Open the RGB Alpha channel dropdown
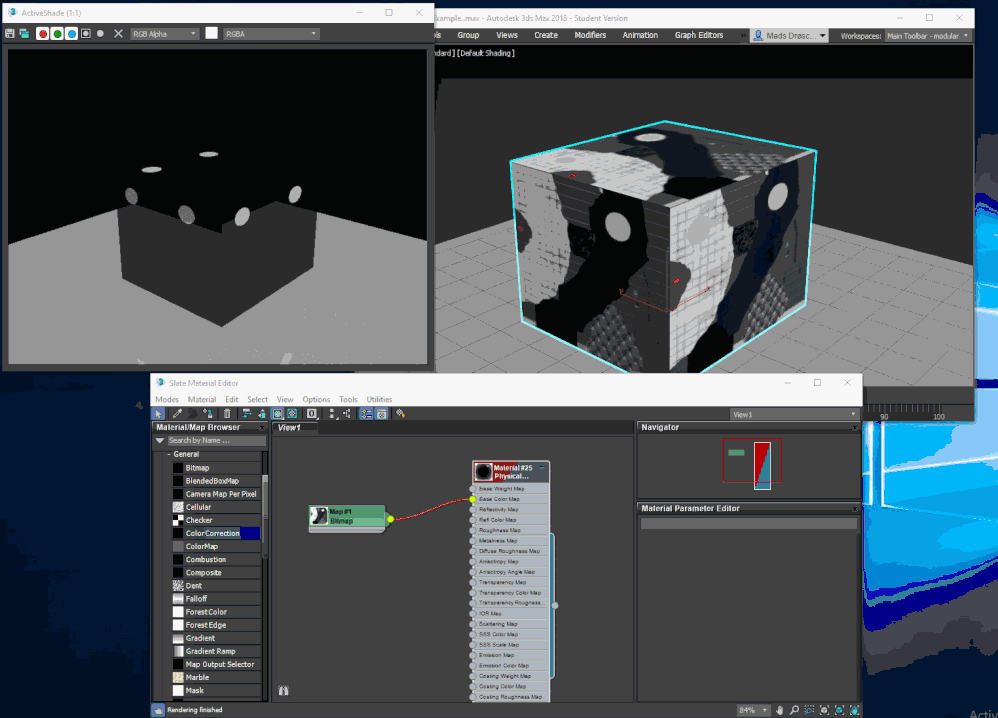 point(165,33)
